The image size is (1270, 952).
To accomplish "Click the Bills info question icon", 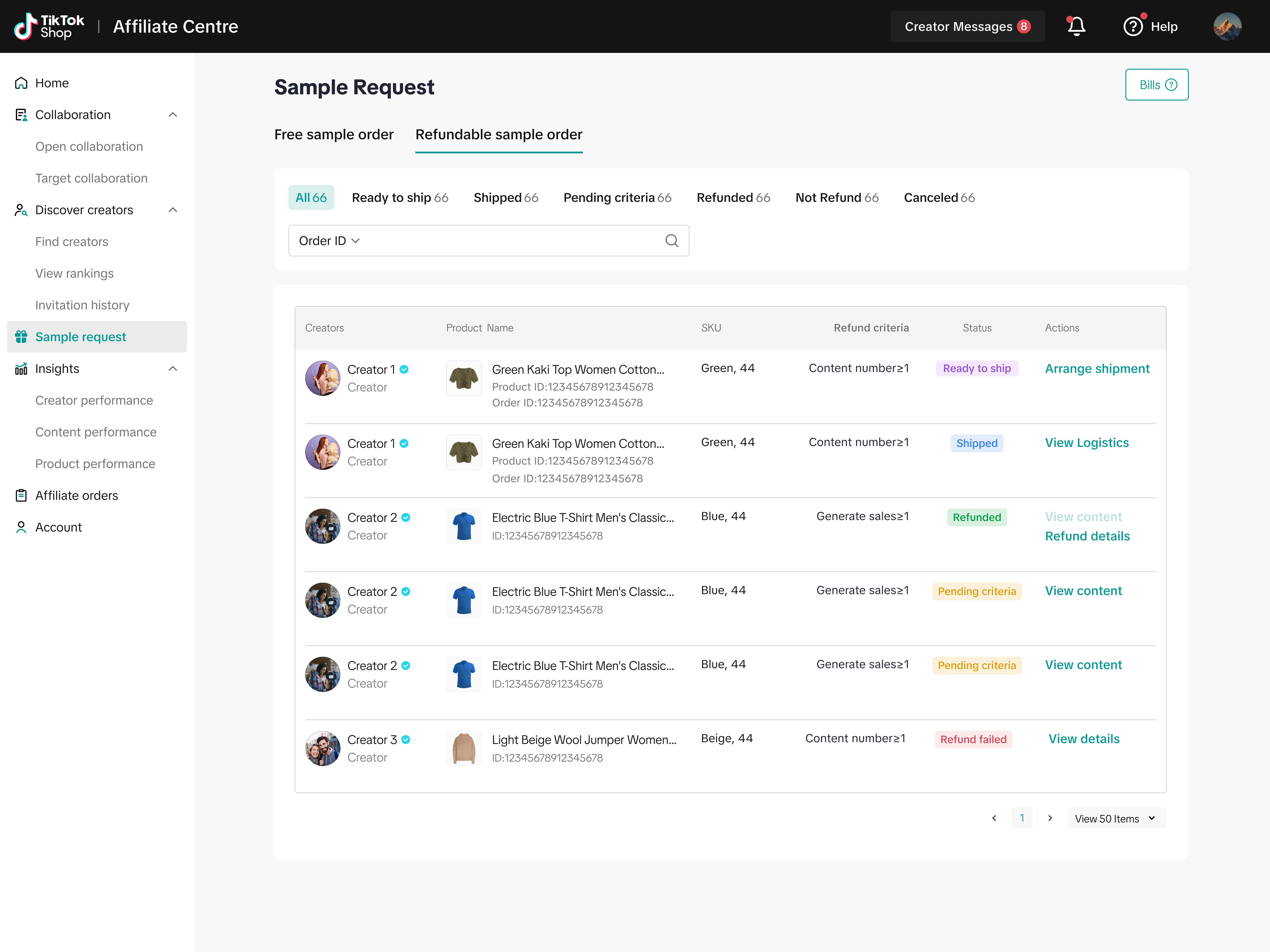I will 1171,85.
